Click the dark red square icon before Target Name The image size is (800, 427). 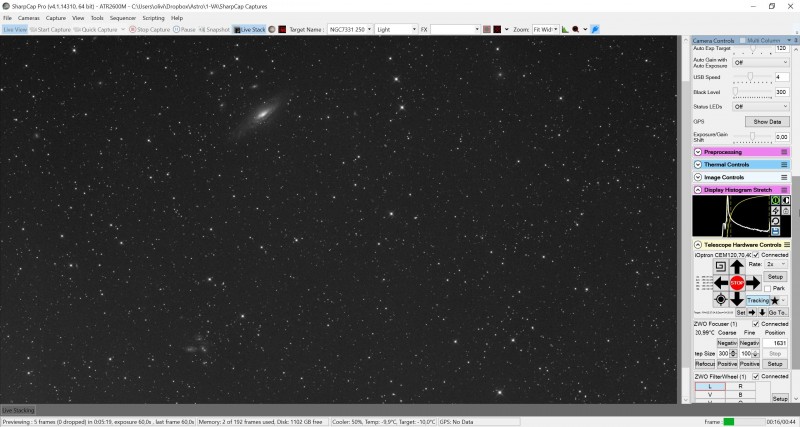pos(282,30)
